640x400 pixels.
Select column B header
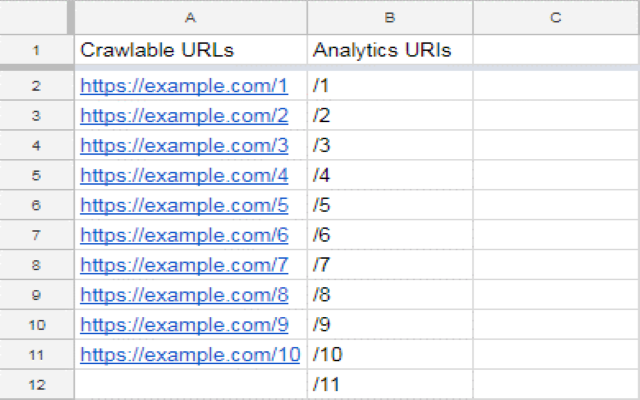(x=390, y=17)
